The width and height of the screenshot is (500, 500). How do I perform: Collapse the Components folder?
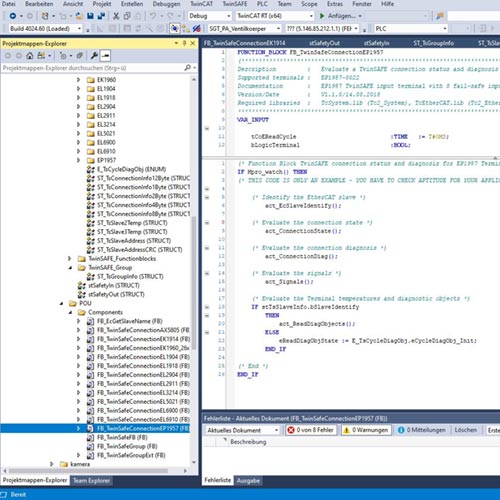pyautogui.click(x=70, y=312)
